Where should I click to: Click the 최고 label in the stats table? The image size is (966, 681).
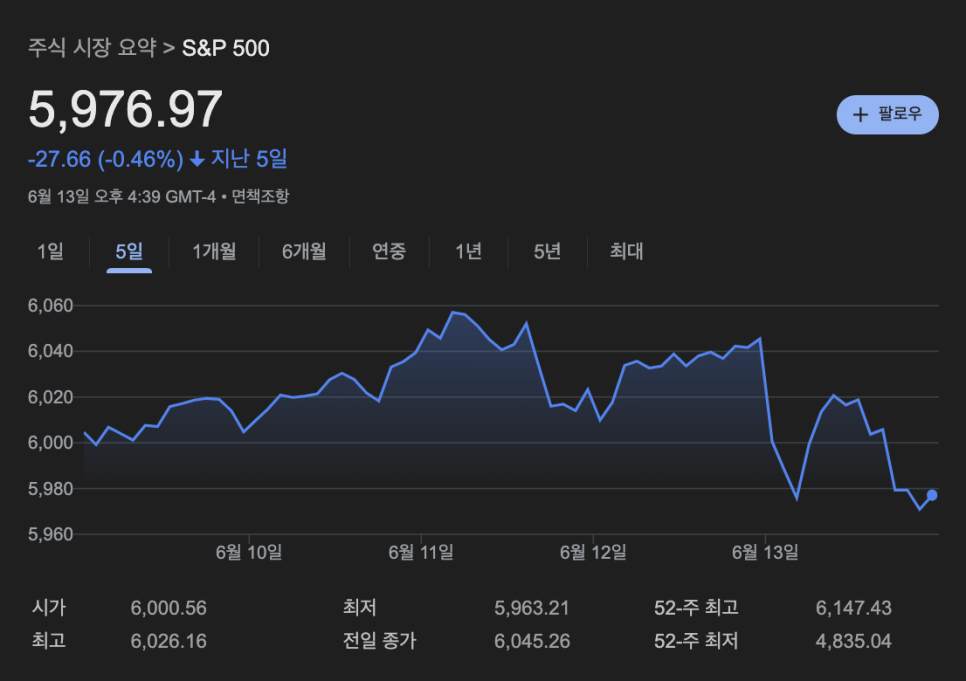49,641
